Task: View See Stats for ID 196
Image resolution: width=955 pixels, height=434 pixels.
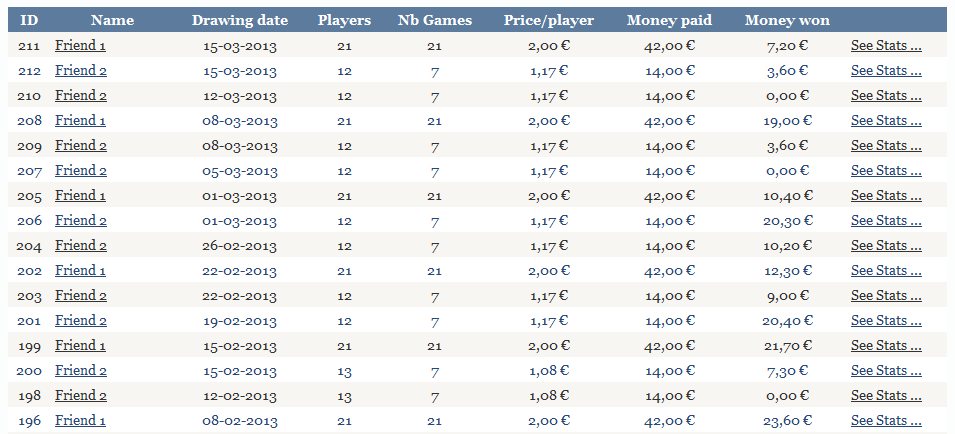Action: tap(886, 420)
